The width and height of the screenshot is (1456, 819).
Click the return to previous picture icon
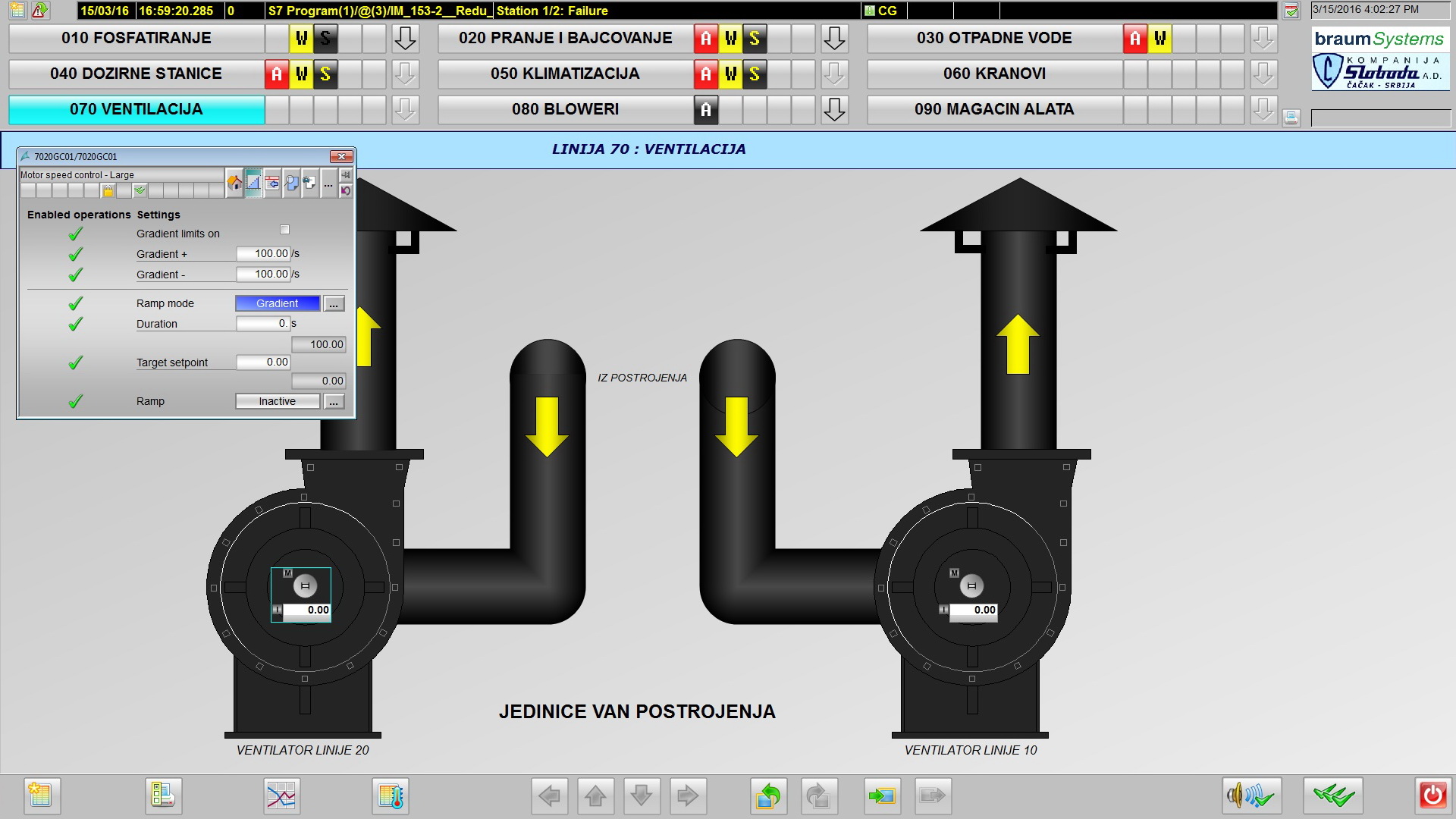pyautogui.click(x=768, y=795)
